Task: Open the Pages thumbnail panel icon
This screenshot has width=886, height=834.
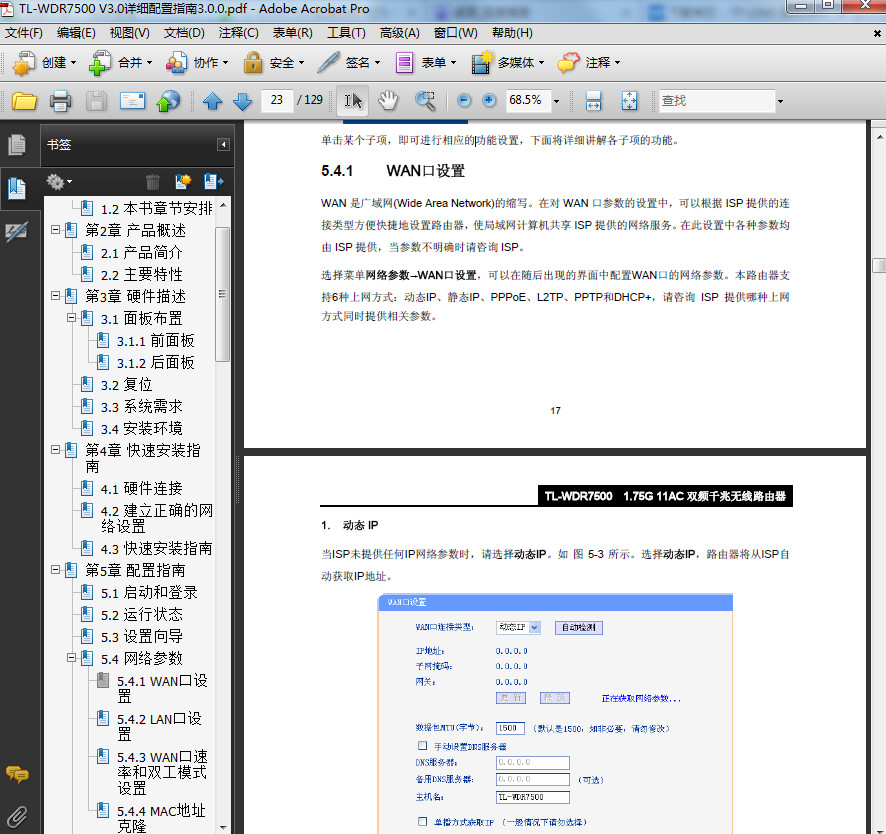Action: (x=16, y=145)
